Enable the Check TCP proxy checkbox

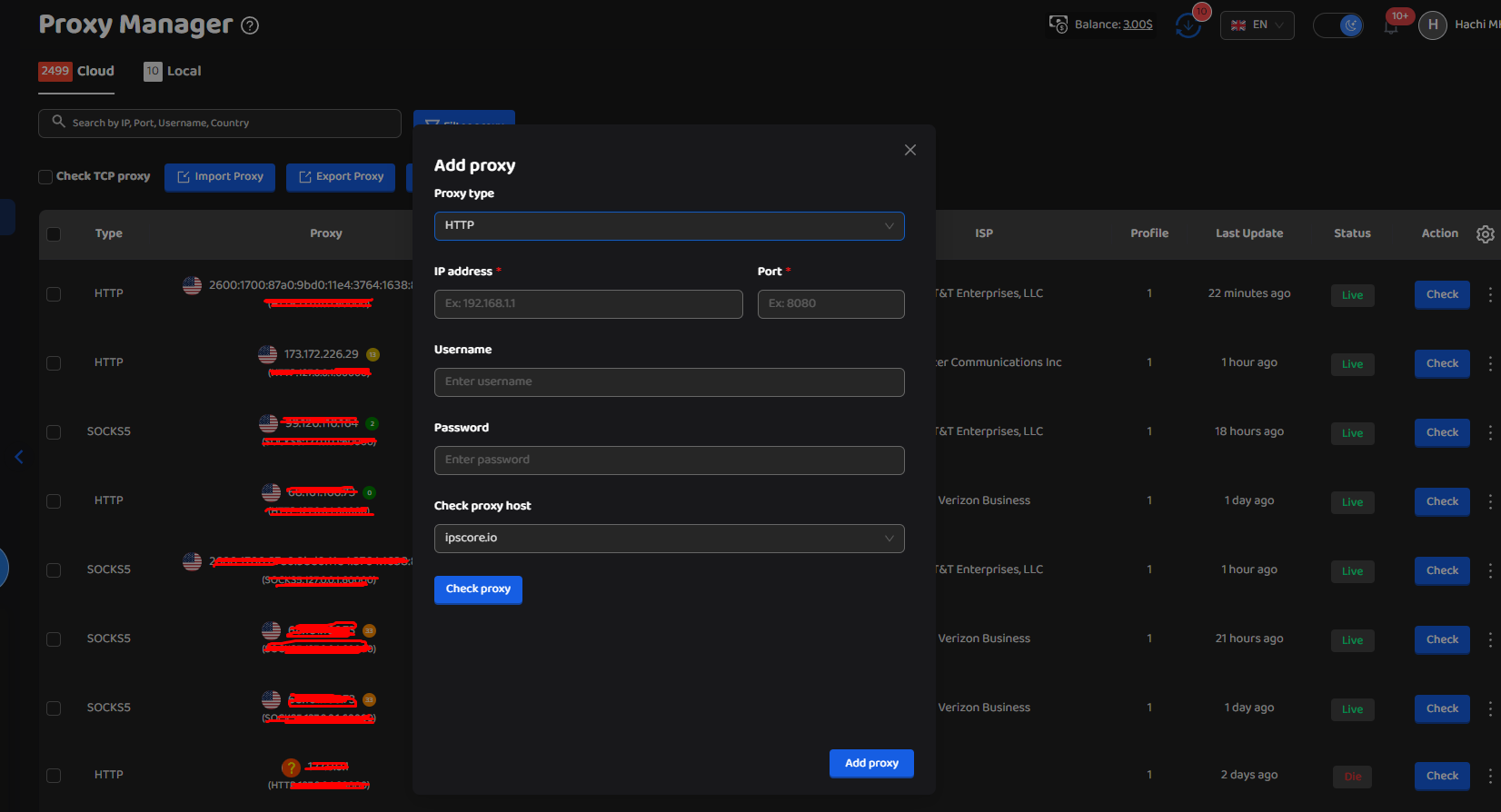tap(45, 177)
